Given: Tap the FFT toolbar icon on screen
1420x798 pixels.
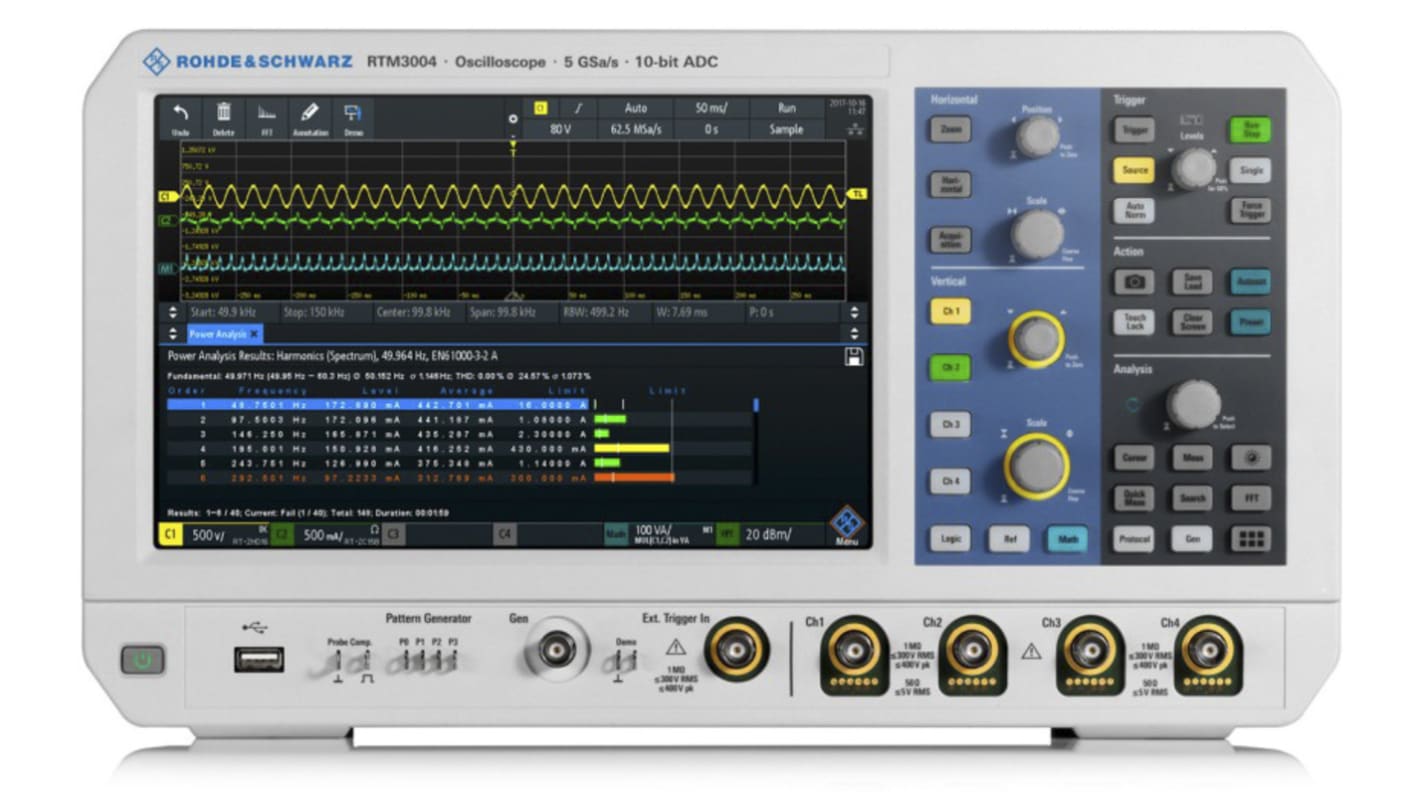Looking at the screenshot, I should (267, 113).
